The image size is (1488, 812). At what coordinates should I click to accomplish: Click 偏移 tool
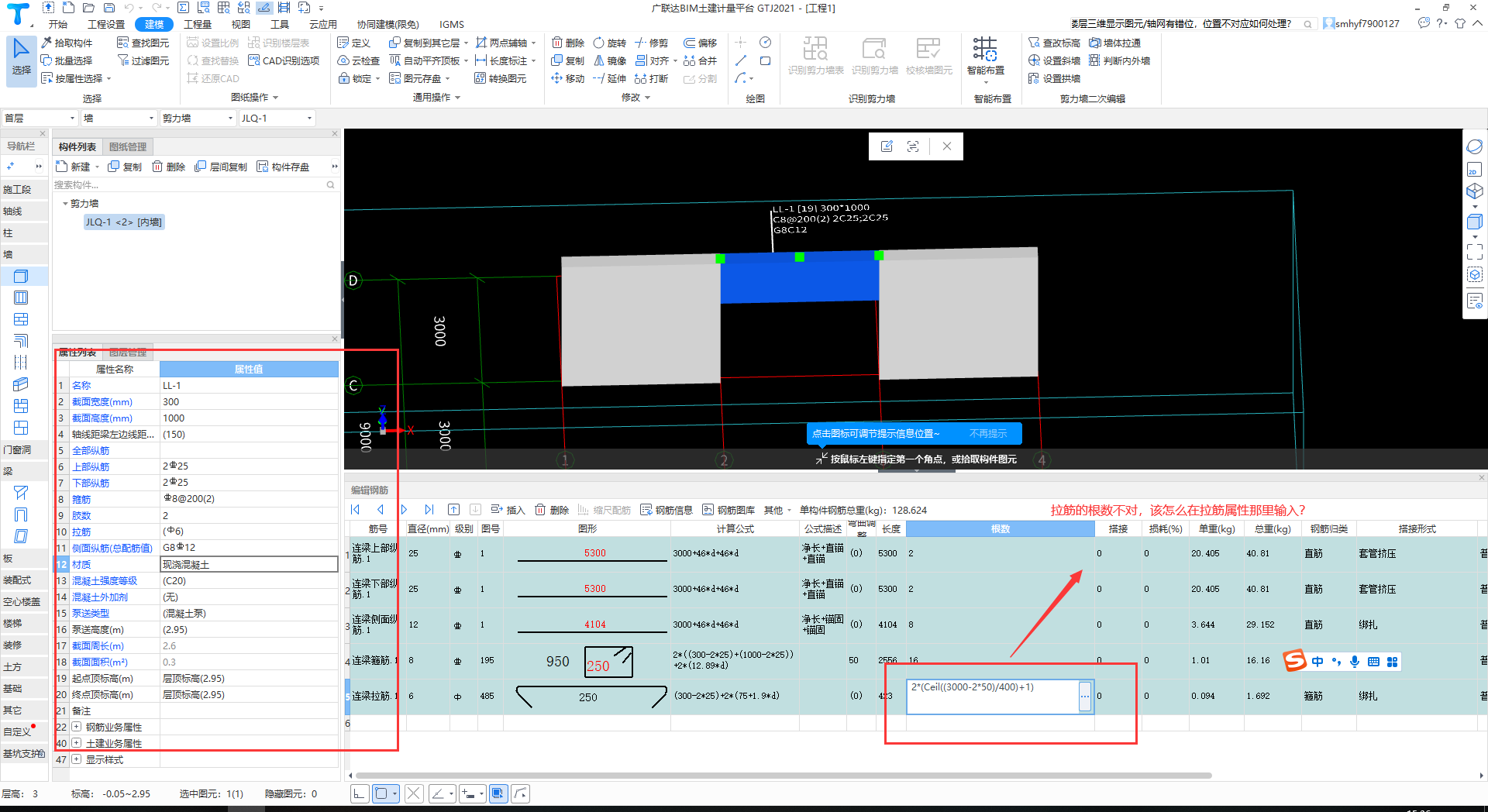pyautogui.click(x=700, y=43)
